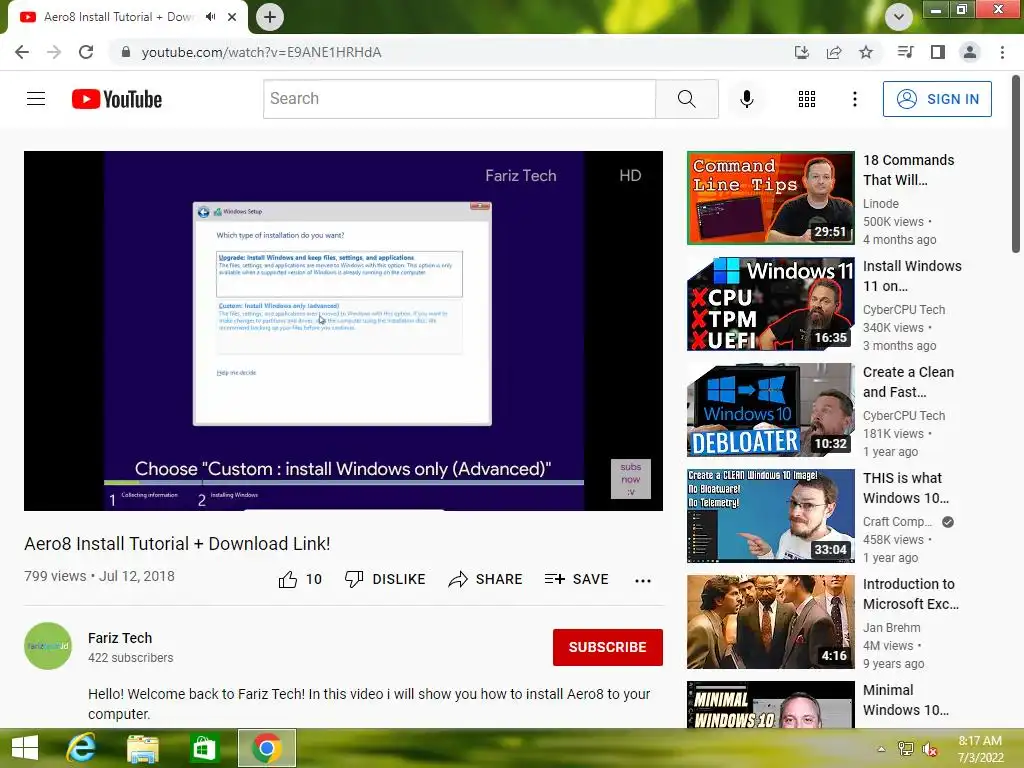Click the video player to pause
The image size is (1024, 768).
click(x=344, y=330)
